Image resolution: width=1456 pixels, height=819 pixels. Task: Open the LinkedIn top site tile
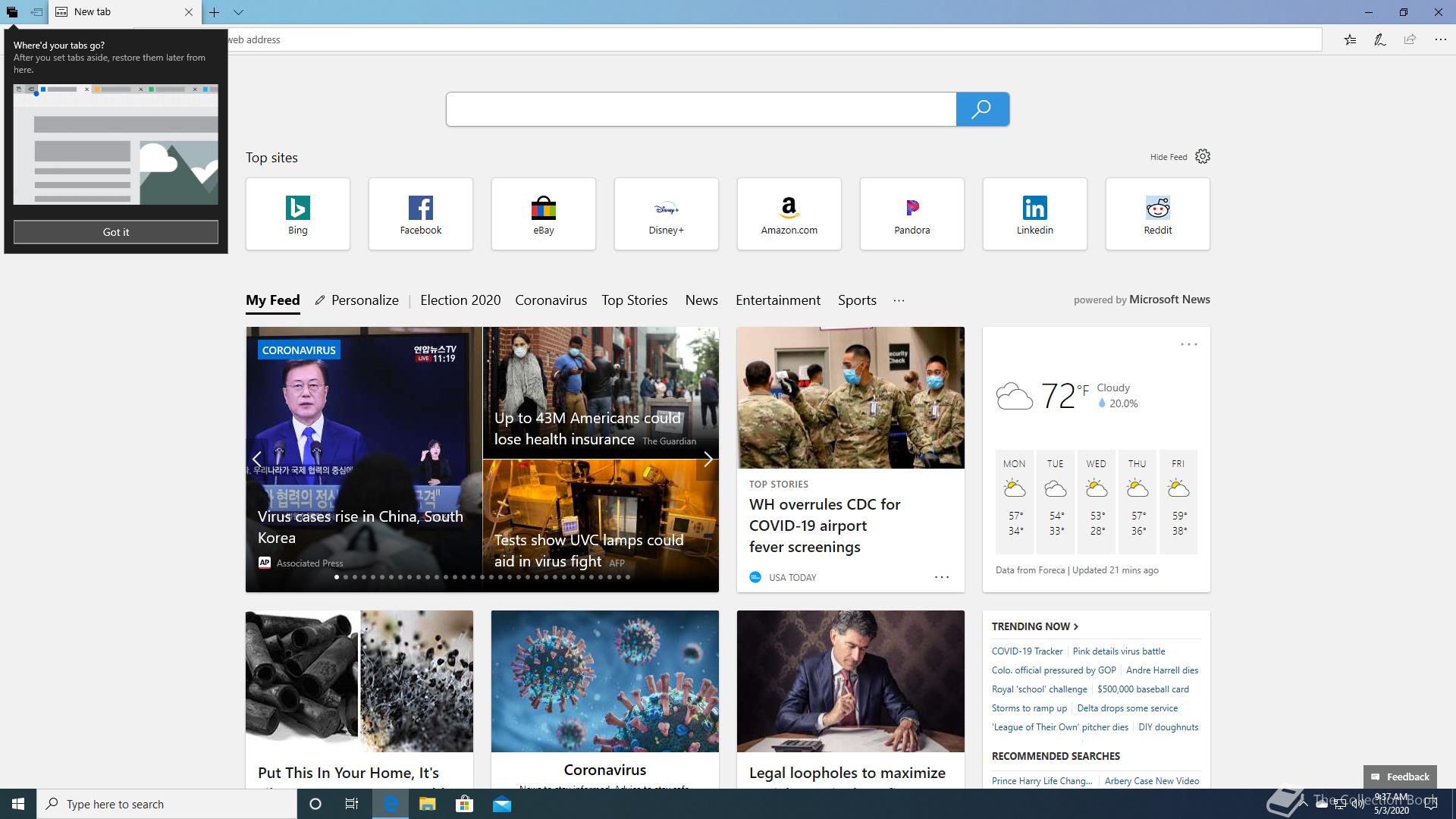tap(1035, 214)
